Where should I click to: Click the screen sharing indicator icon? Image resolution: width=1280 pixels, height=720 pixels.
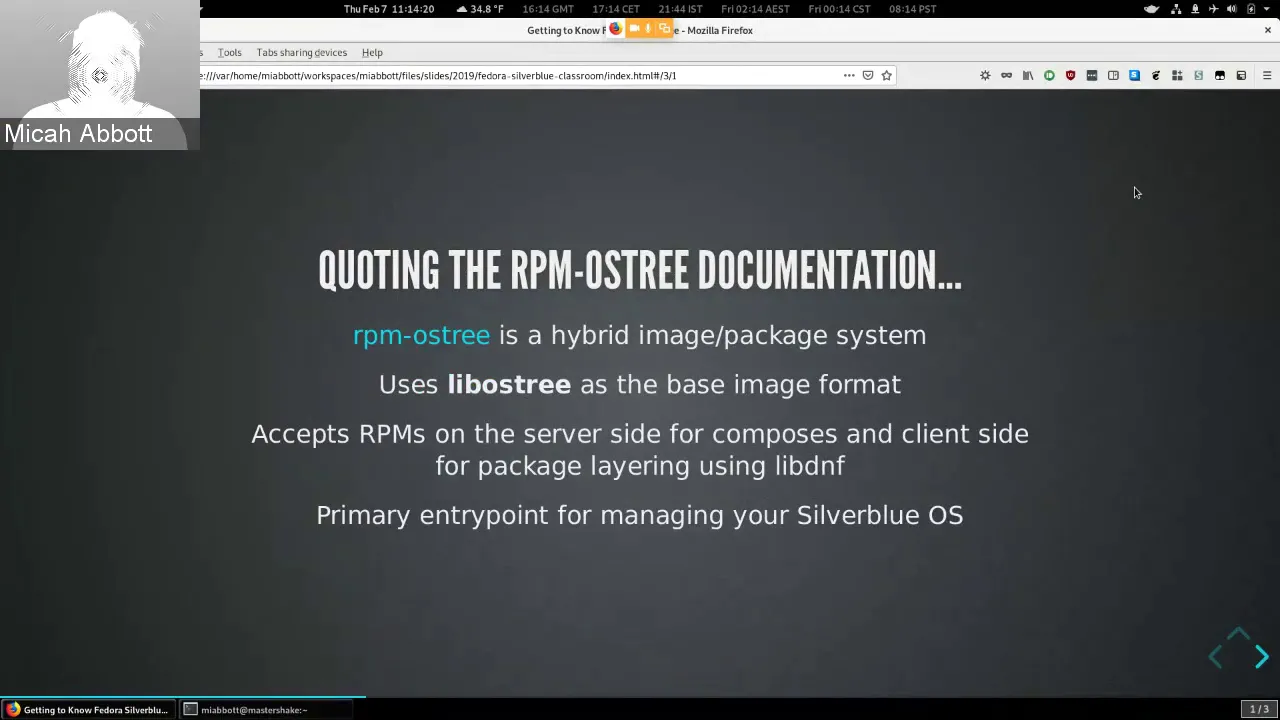664,29
